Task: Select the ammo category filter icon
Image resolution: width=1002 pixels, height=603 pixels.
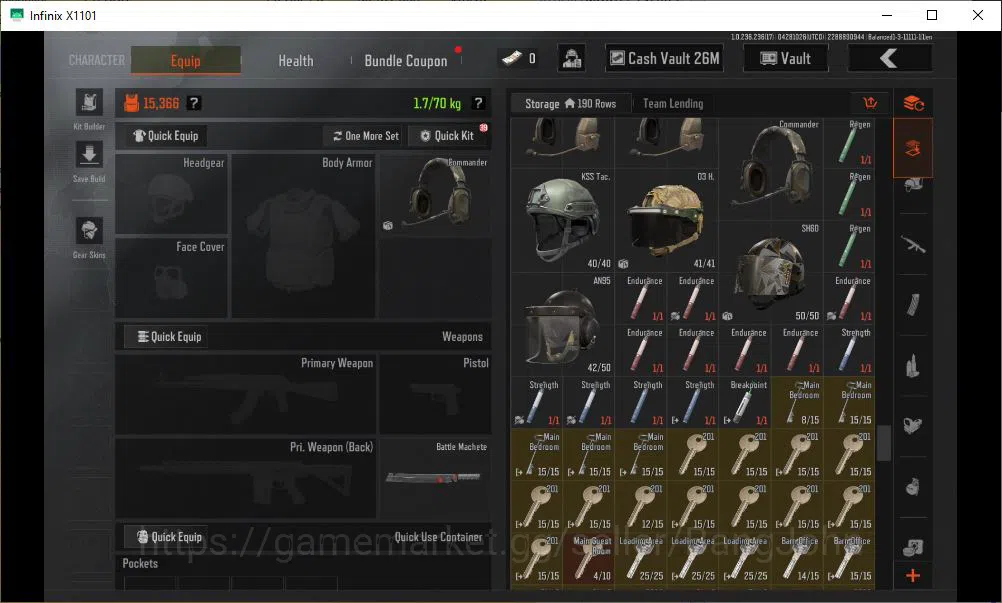Action: (x=913, y=366)
